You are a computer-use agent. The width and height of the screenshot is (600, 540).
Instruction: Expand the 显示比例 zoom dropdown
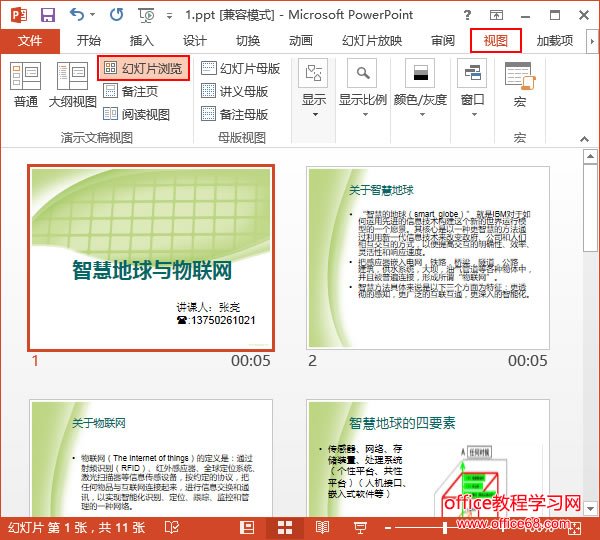tap(363, 88)
